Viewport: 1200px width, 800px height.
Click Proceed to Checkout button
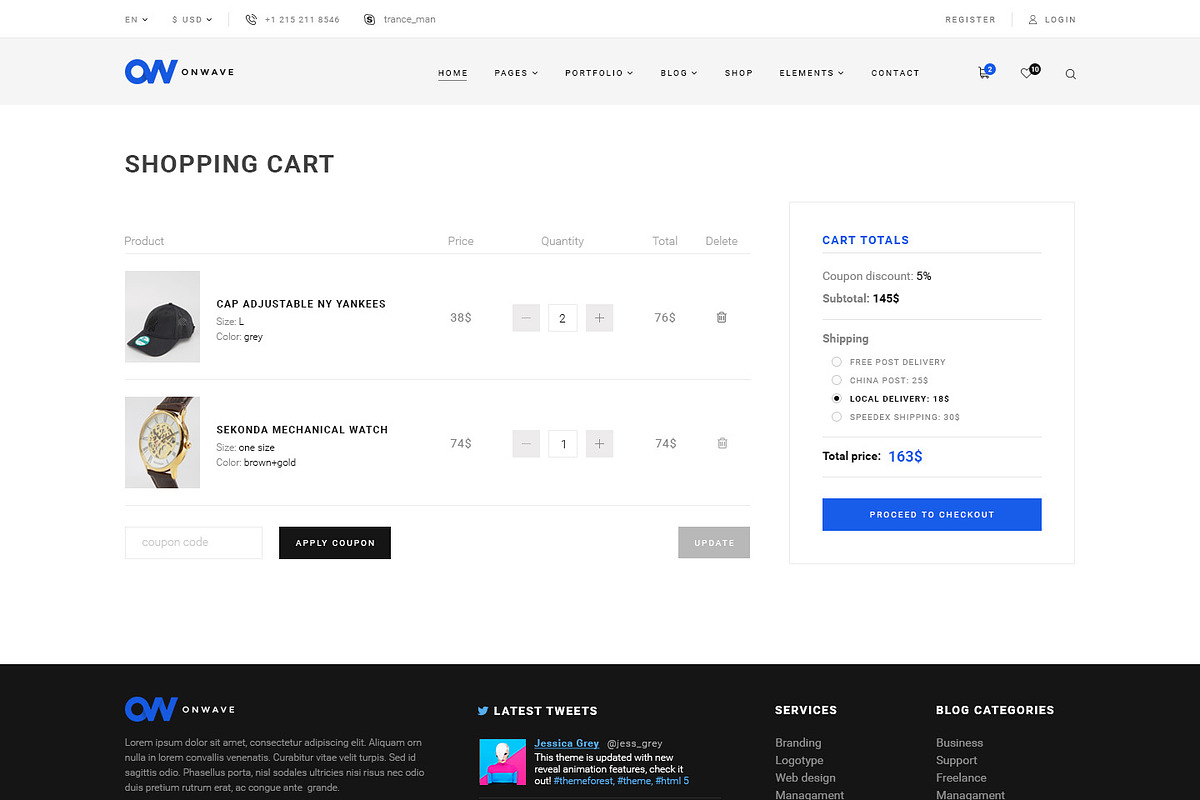click(932, 514)
